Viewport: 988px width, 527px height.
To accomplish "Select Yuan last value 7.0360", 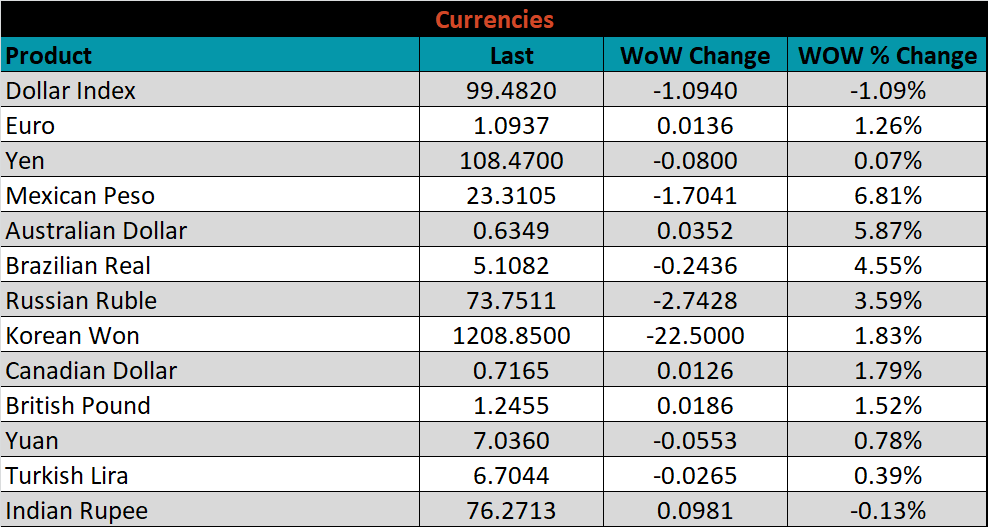I will click(x=512, y=440).
